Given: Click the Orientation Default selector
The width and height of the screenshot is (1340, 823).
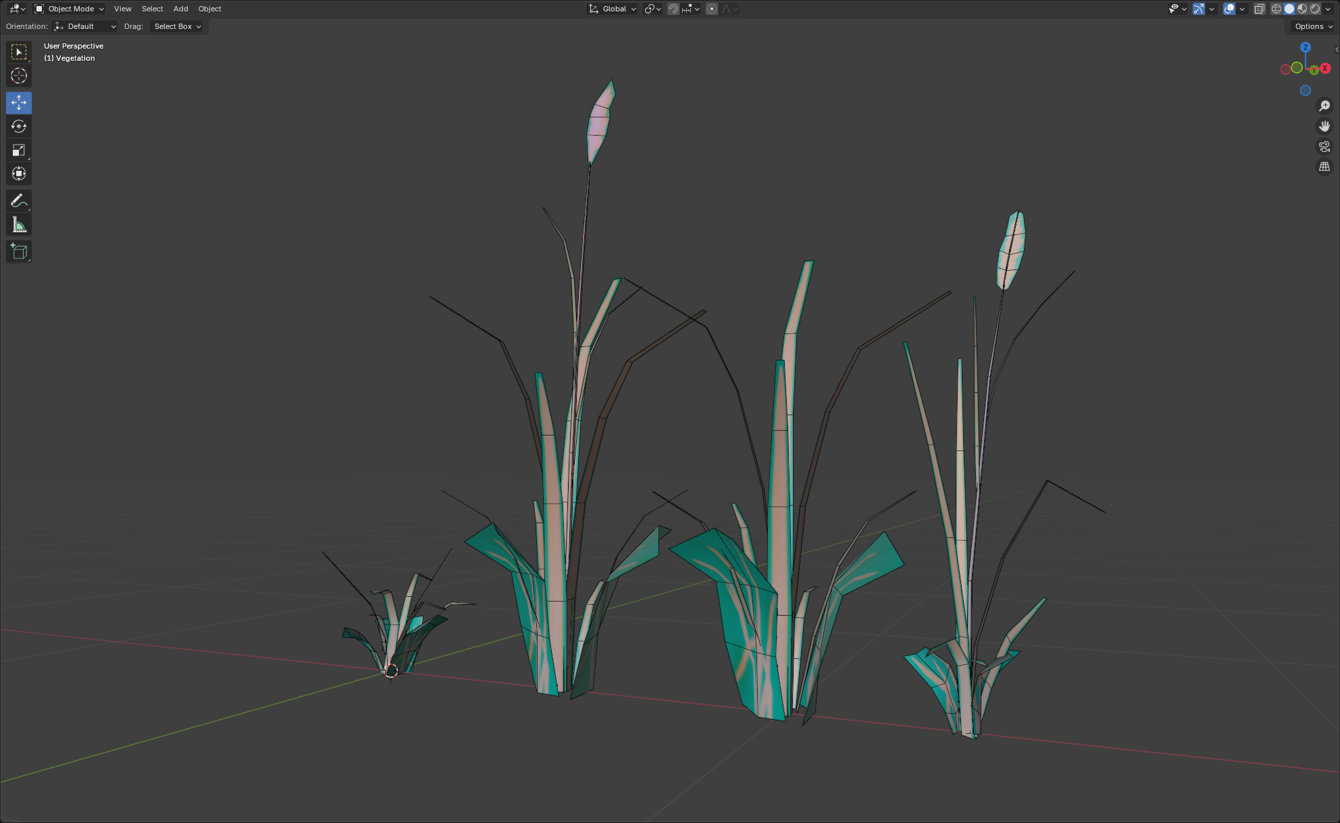Looking at the screenshot, I should [x=85, y=27].
